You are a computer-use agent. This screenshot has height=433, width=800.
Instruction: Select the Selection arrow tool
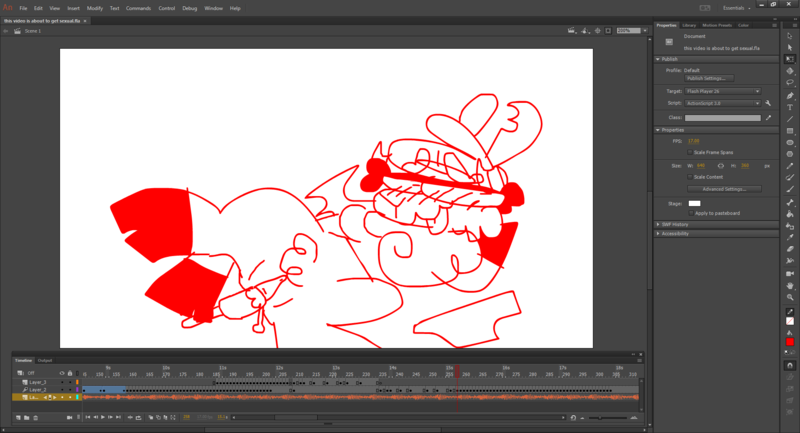(790, 34)
